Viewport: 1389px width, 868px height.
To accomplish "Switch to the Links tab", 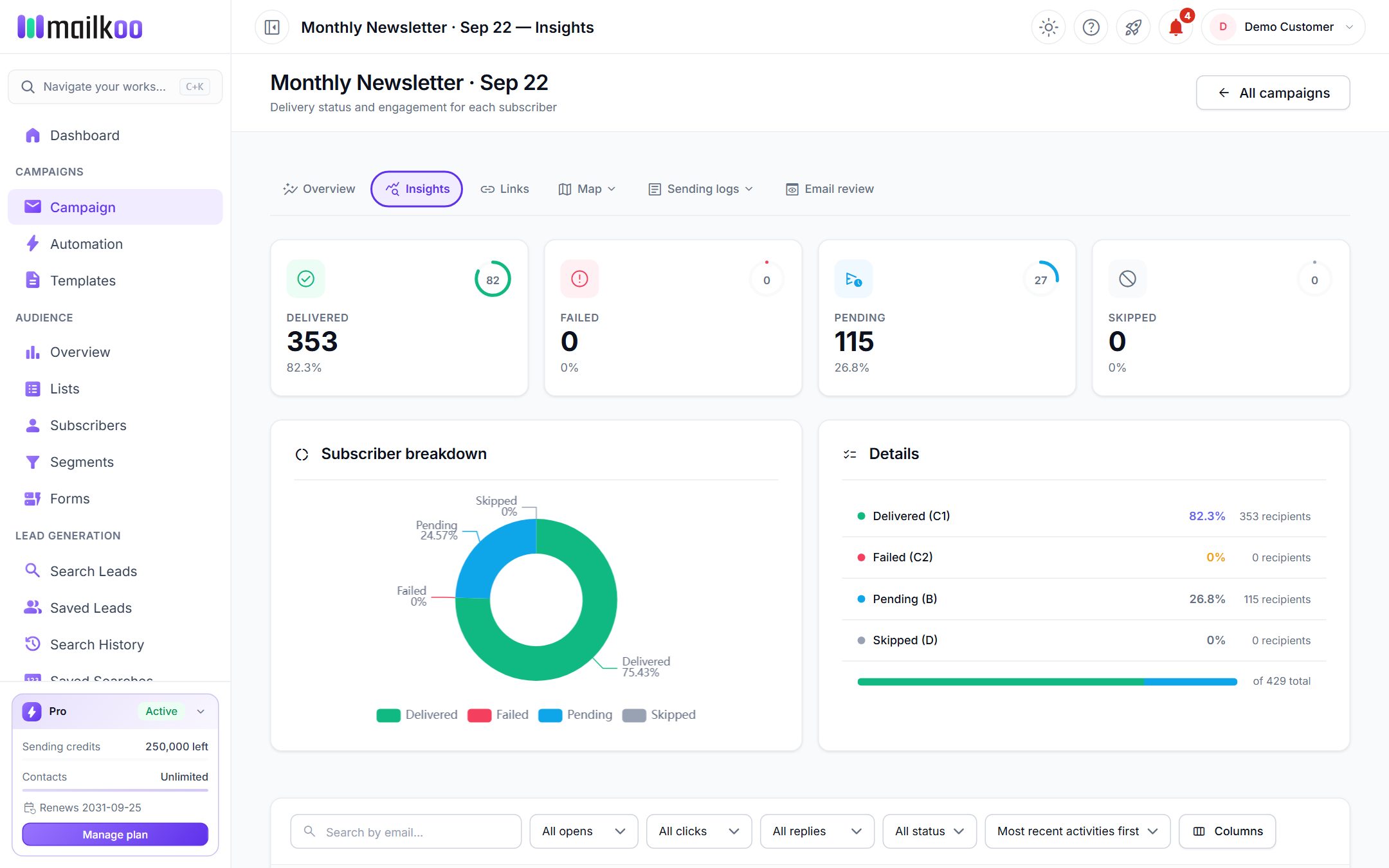I will (505, 189).
